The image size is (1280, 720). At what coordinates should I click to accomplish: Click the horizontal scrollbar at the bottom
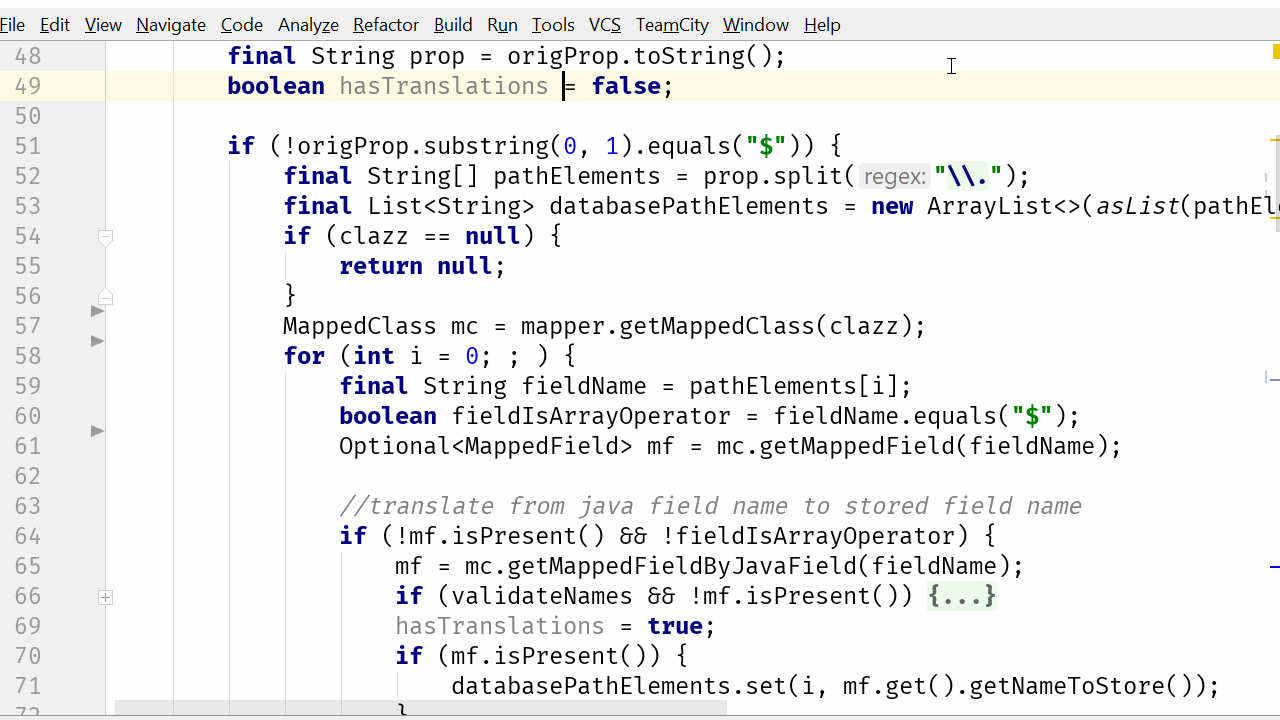420,707
